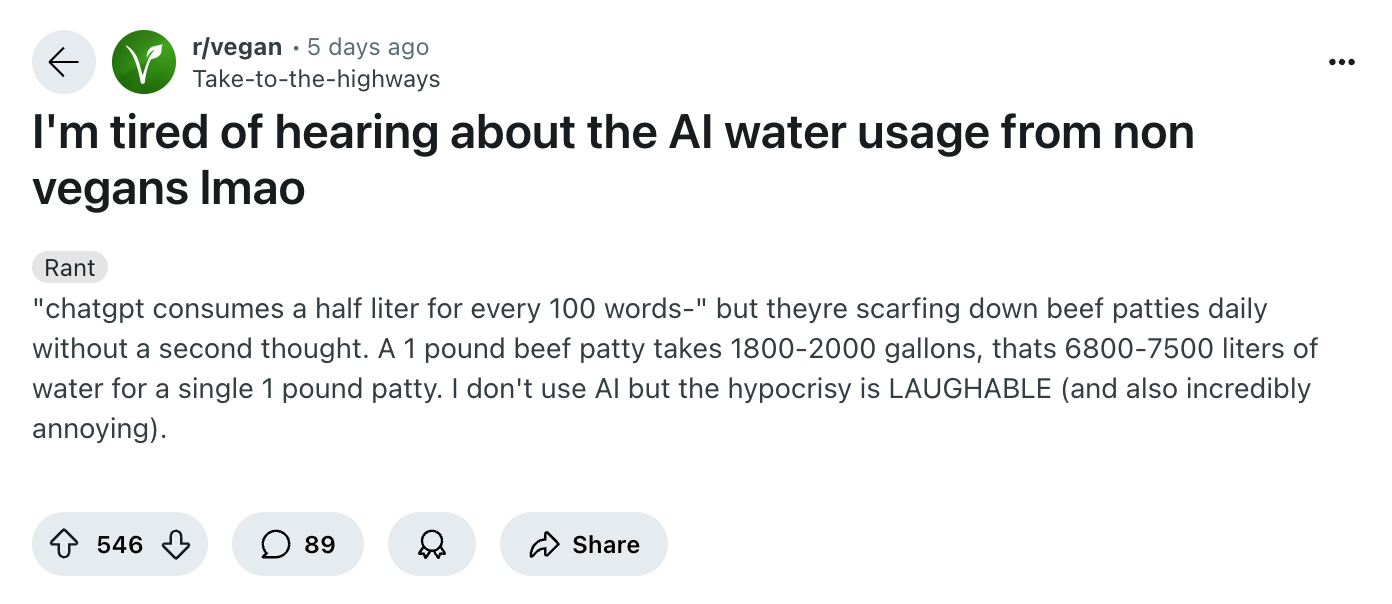Click the comment speech bubble icon
Screen dimensions: 1392x604
(274, 544)
